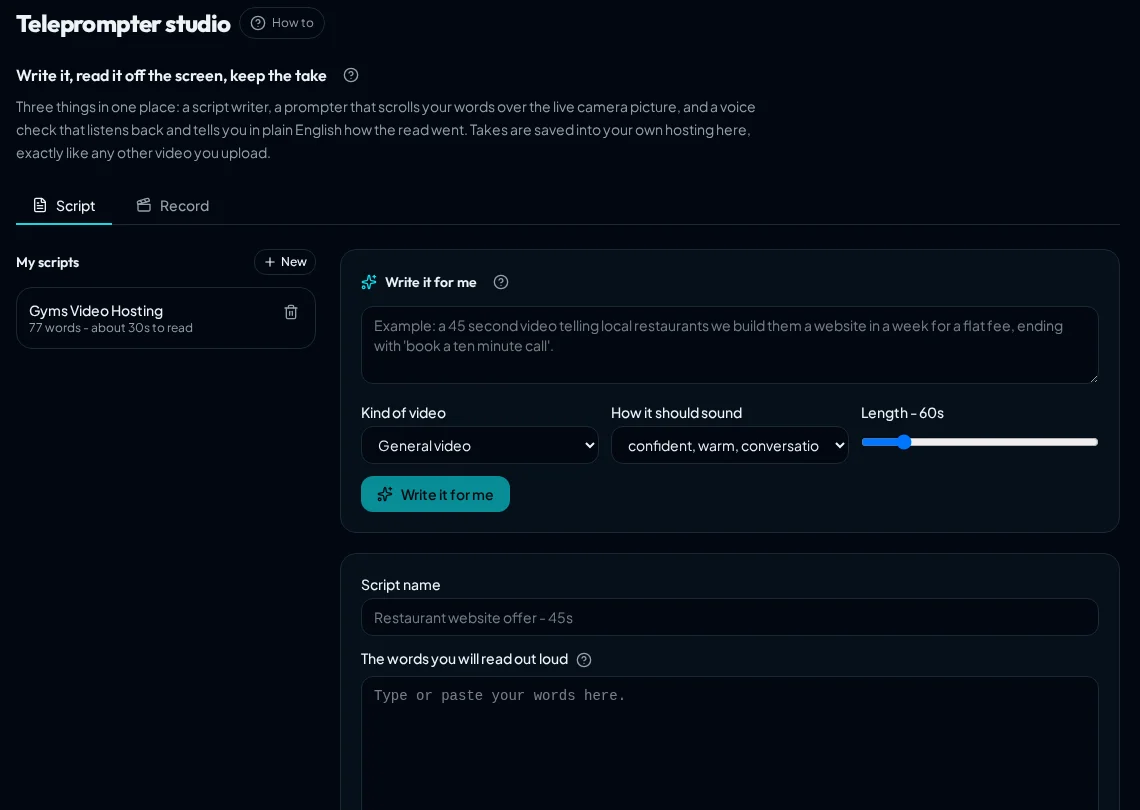The height and width of the screenshot is (810, 1140).
Task: Click the 'Type or paste your words' textarea
Action: pyautogui.click(x=729, y=743)
